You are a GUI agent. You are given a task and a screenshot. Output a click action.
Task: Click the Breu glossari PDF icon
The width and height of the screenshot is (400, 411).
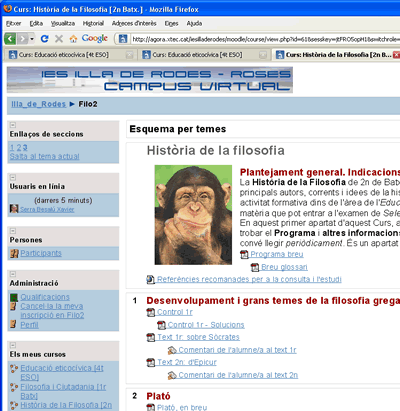(x=255, y=267)
